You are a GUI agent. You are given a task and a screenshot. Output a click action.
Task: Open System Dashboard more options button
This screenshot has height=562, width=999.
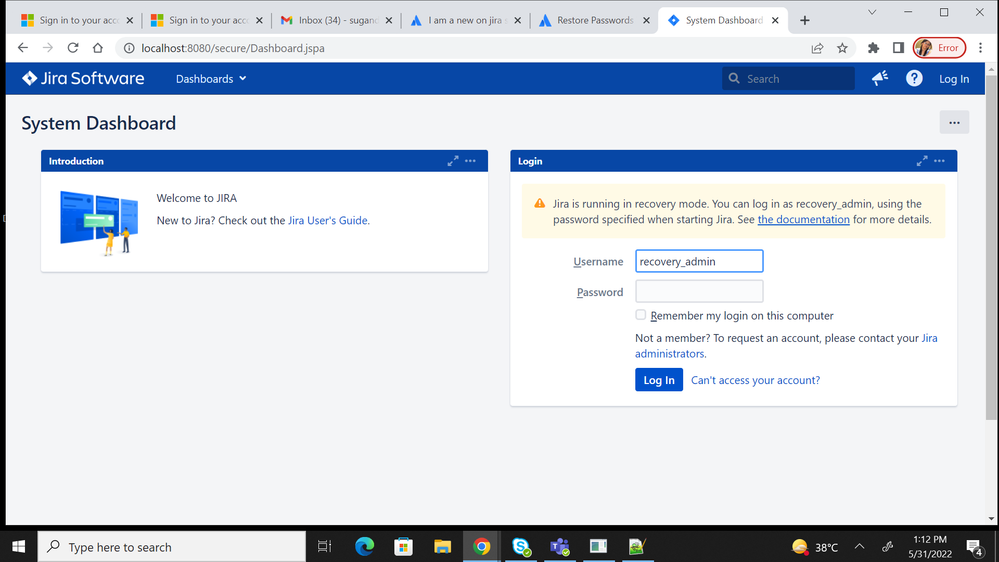(x=954, y=122)
